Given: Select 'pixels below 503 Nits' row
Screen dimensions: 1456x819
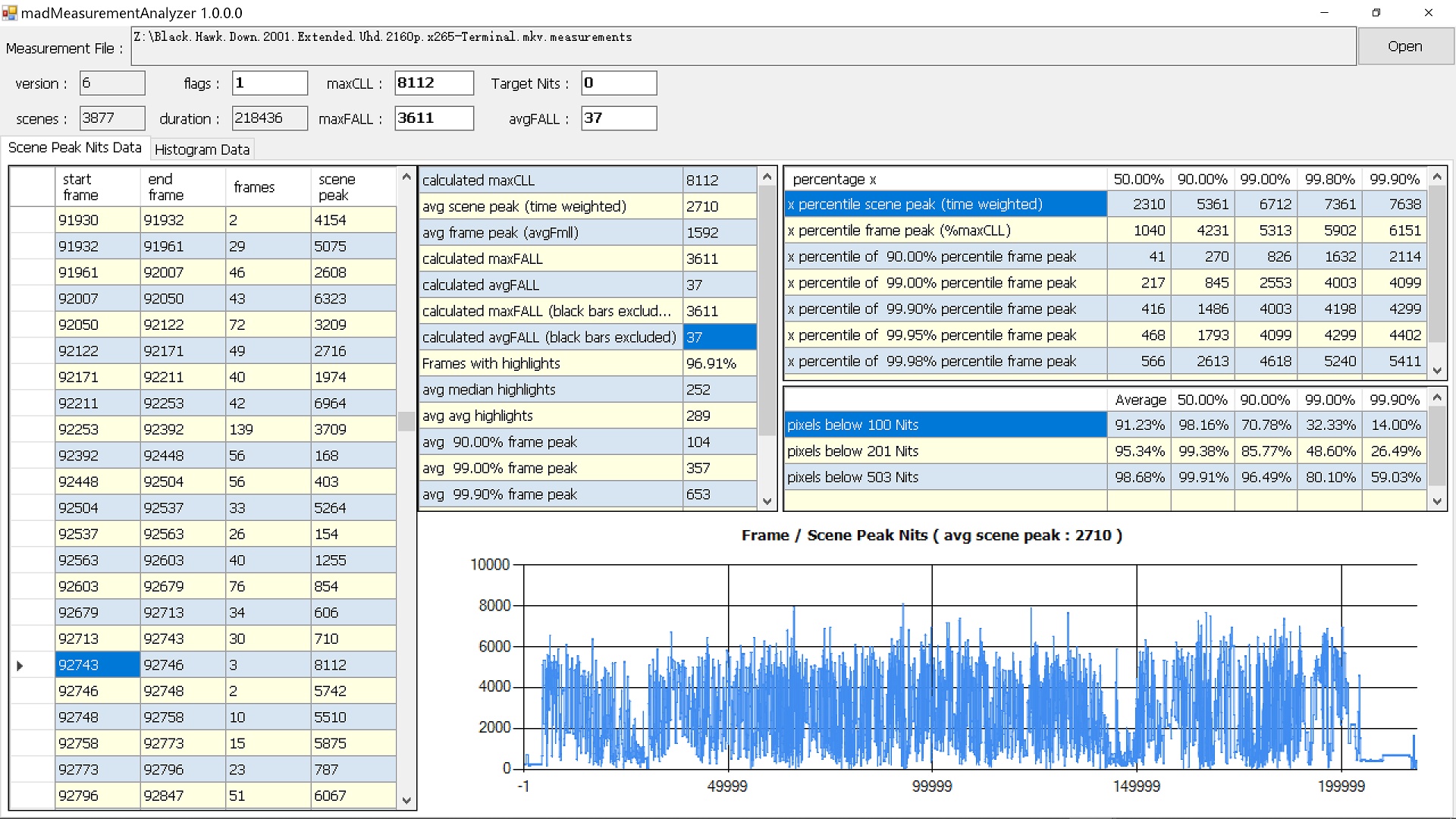Looking at the screenshot, I should click(1104, 477).
